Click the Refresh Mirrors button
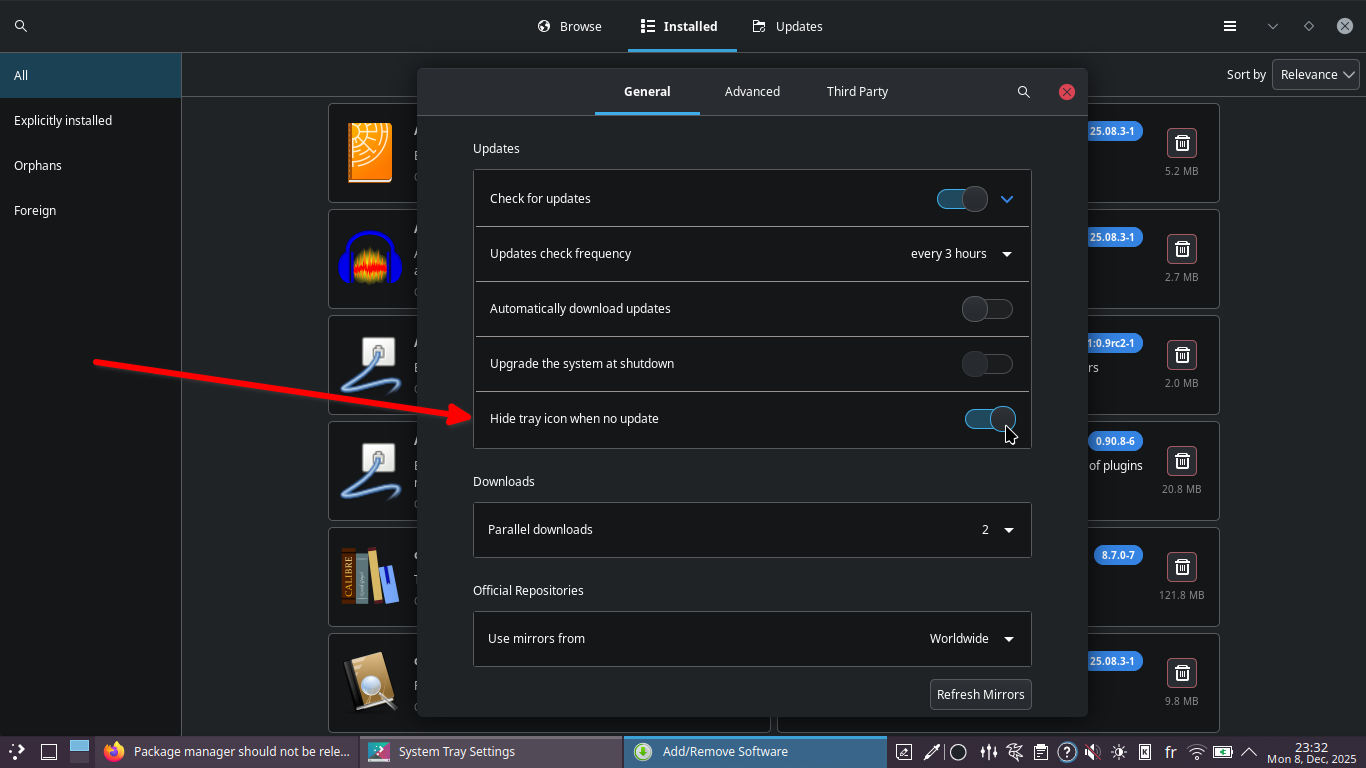Image resolution: width=1366 pixels, height=768 pixels. tap(980, 695)
